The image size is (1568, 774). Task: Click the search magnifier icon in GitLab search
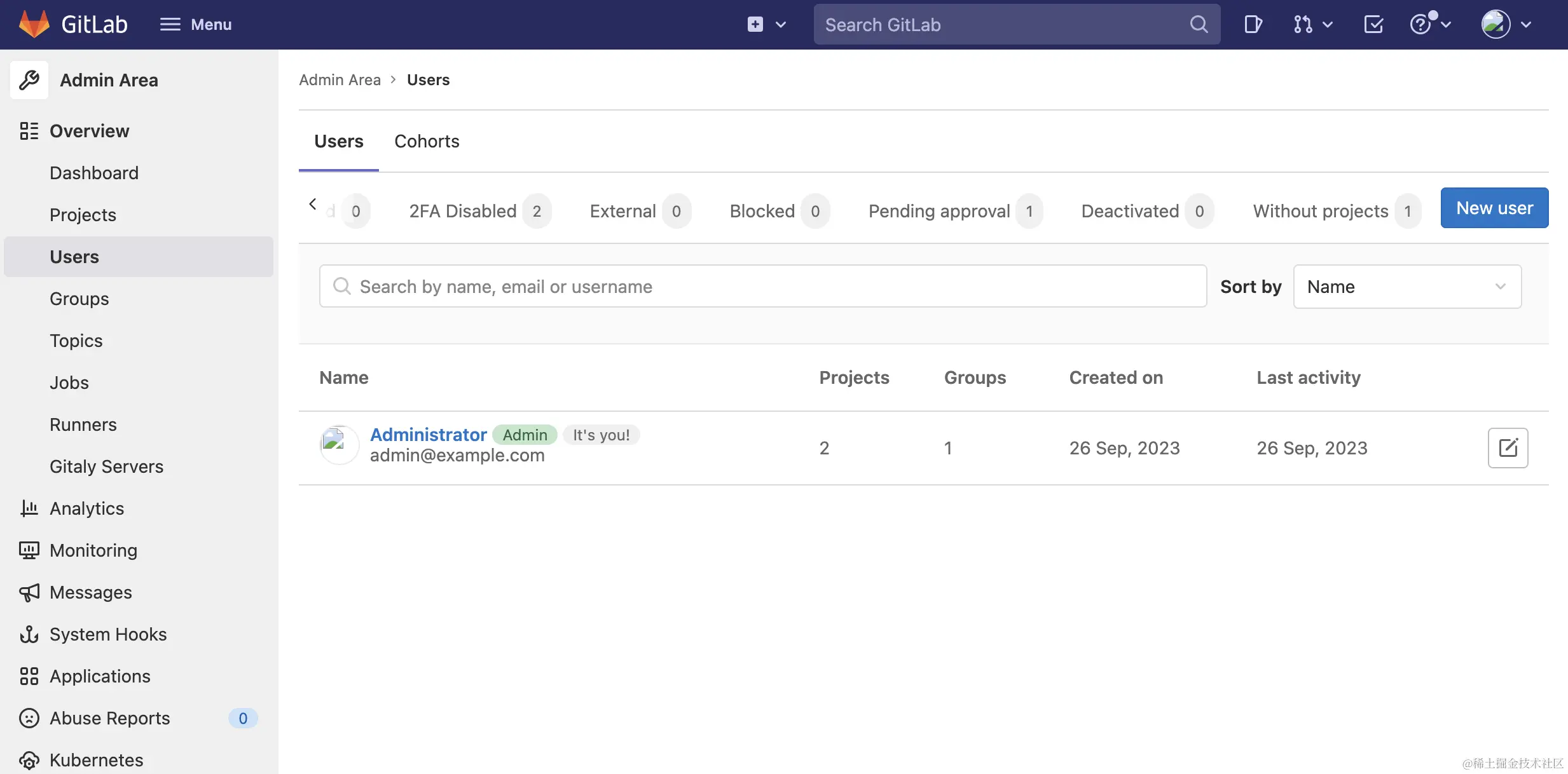(1199, 25)
